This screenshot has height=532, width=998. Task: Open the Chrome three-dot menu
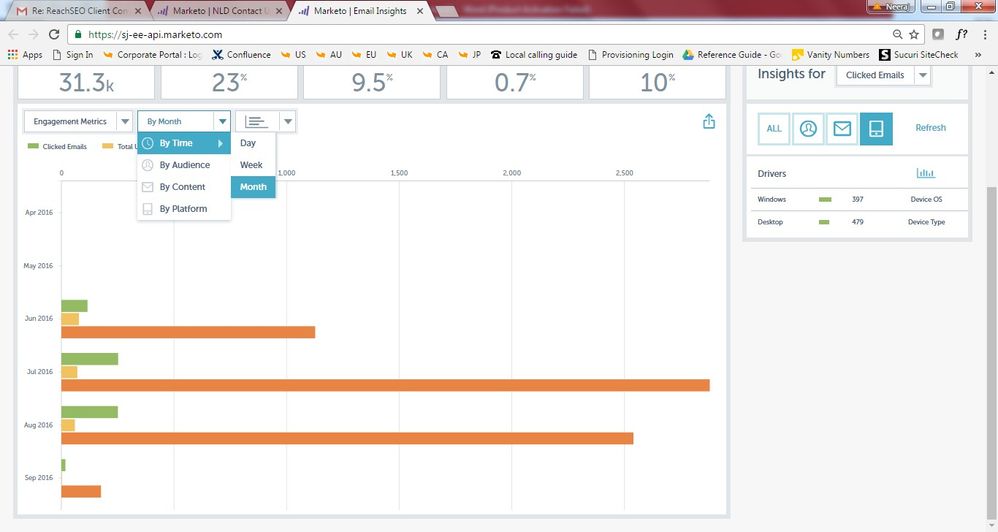(984, 34)
